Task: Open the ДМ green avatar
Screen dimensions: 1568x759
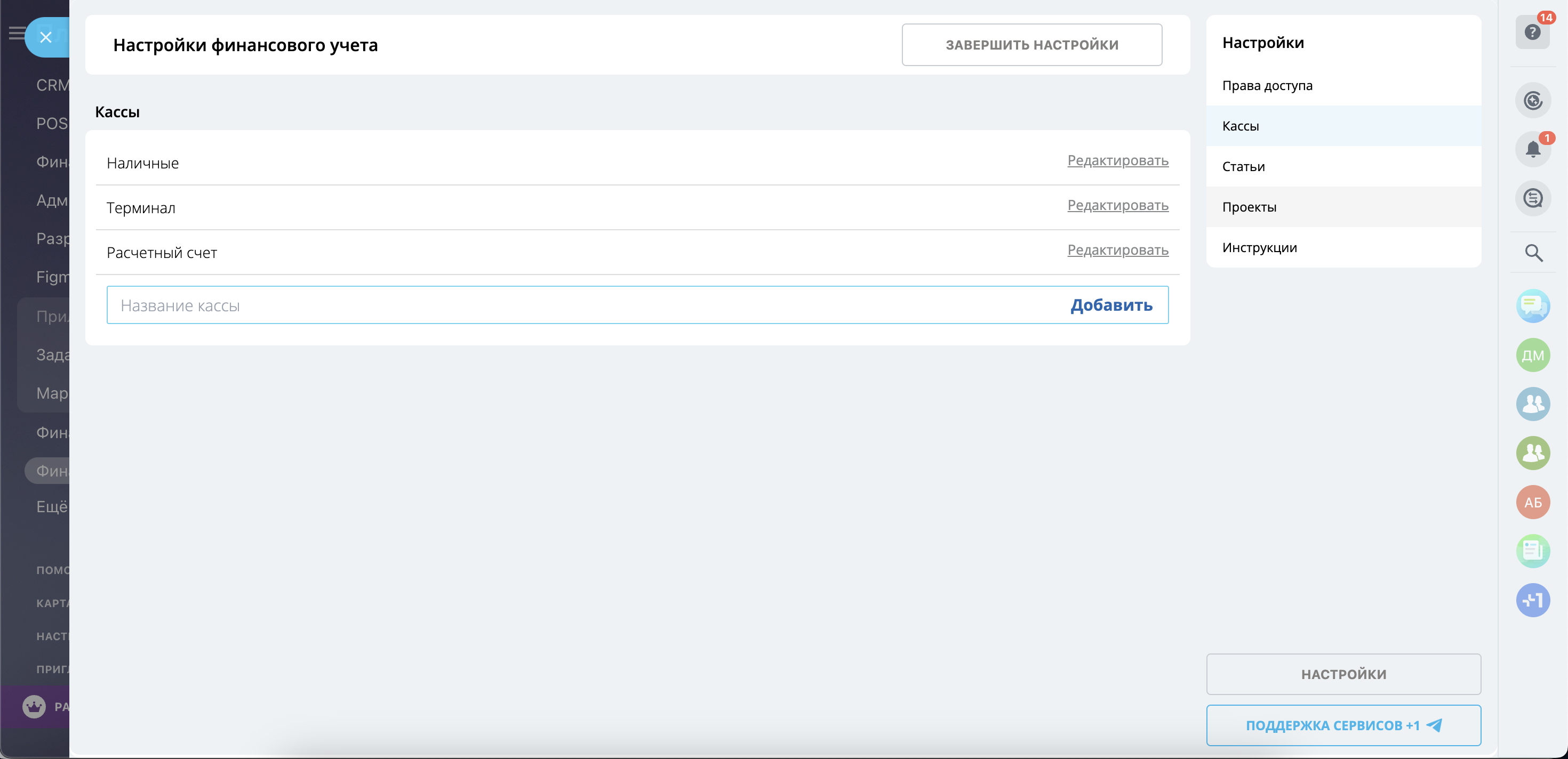Action: [1532, 355]
